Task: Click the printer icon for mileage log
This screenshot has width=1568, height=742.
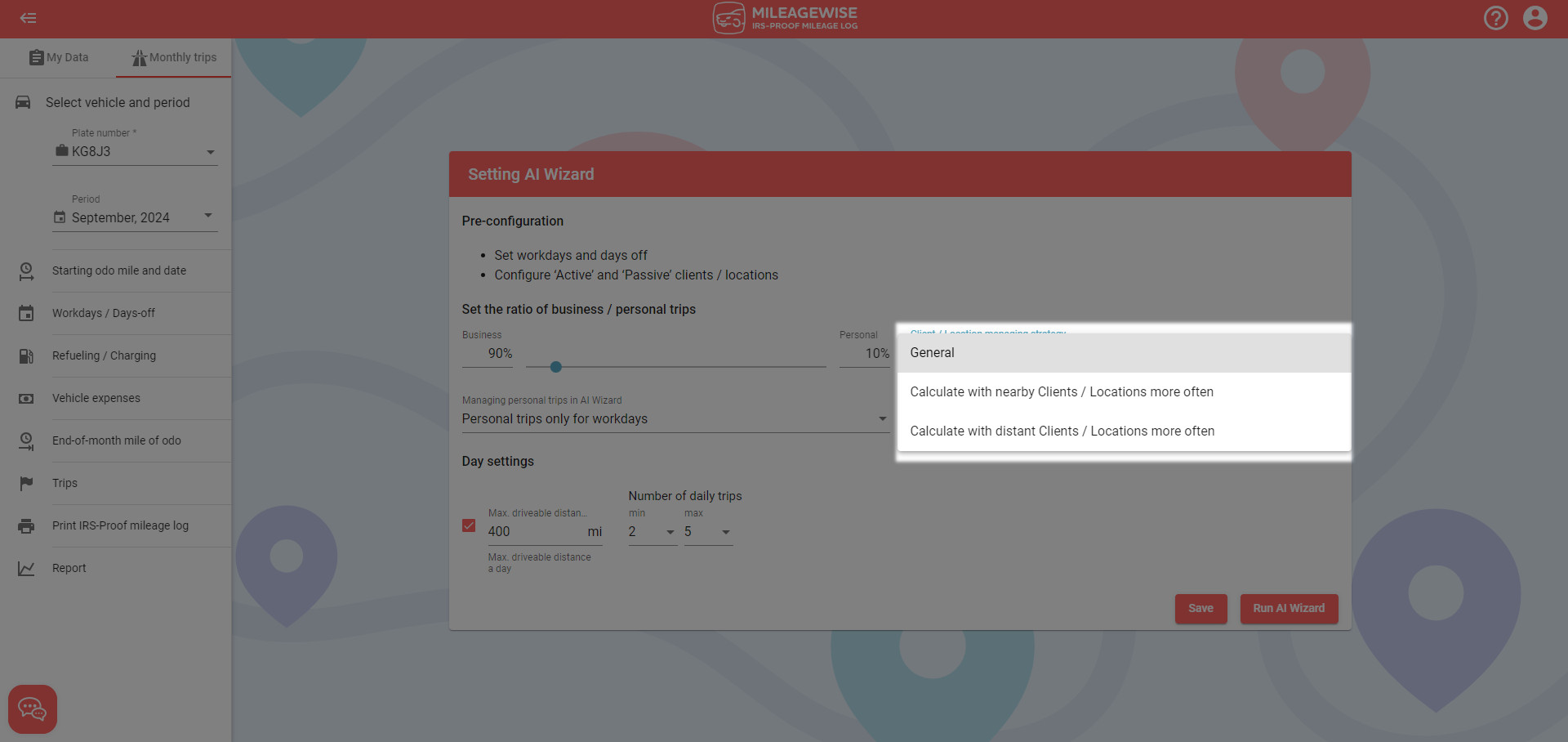Action: coord(26,525)
